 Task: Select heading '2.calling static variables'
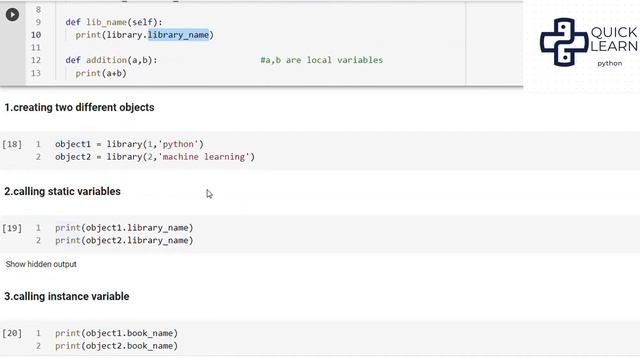pos(62,191)
